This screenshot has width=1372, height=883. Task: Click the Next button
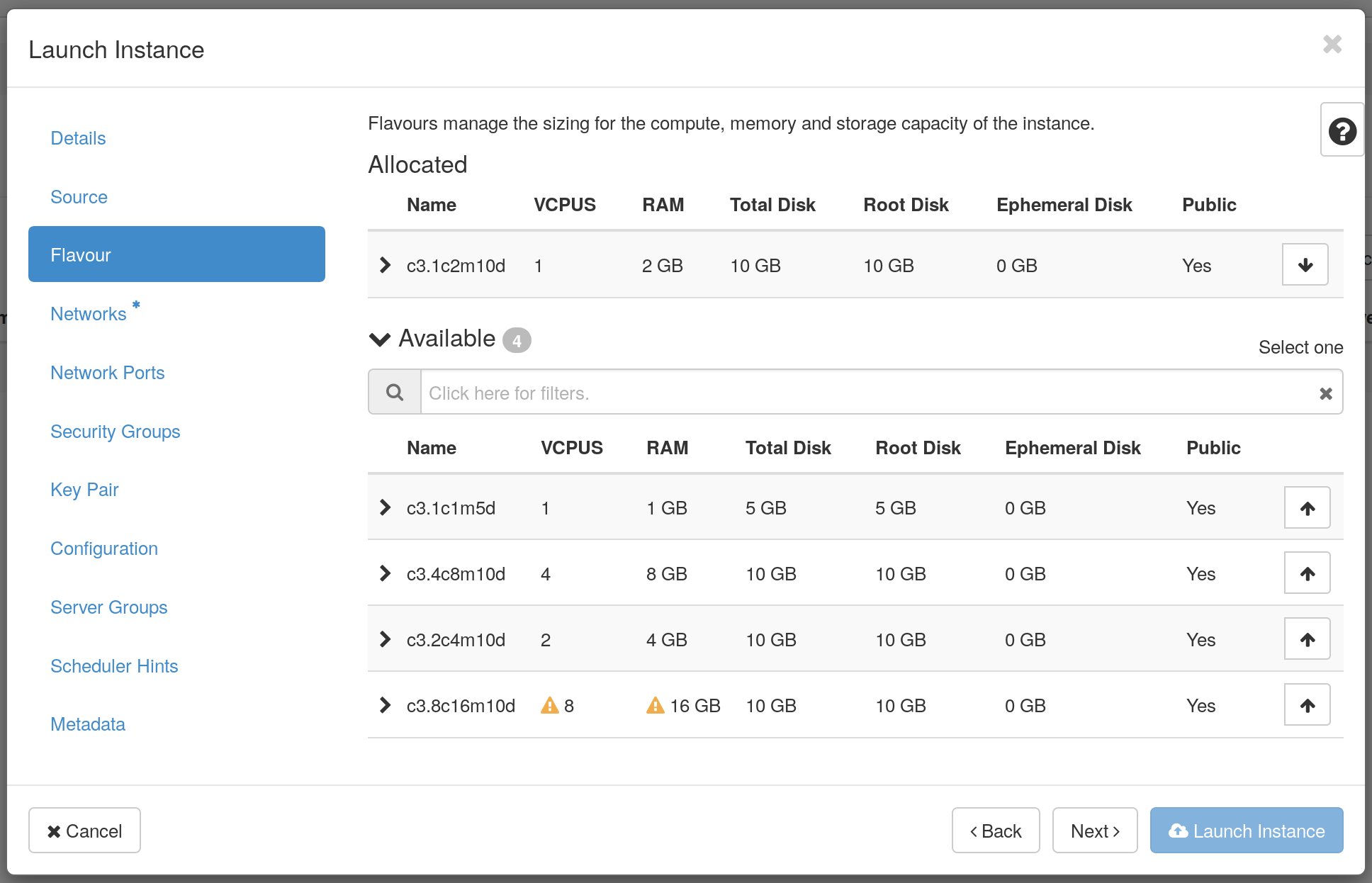click(x=1095, y=831)
